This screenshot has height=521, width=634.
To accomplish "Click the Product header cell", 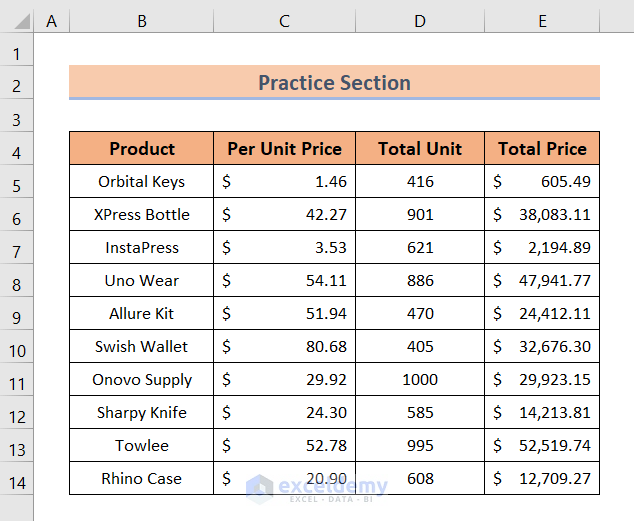I will 142,149.
